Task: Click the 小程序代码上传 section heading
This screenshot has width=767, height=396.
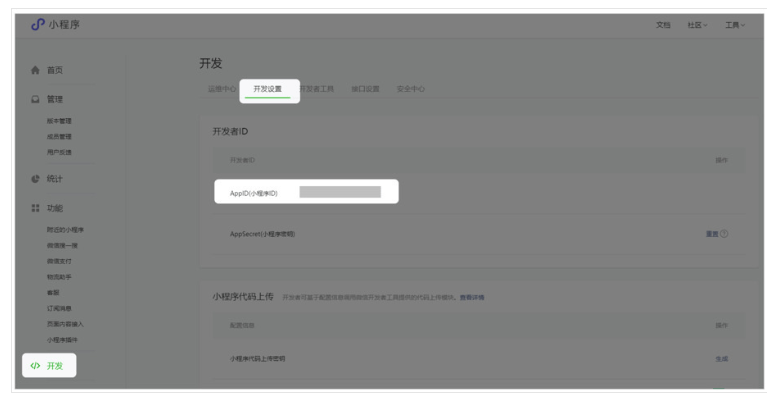Action: [243, 297]
